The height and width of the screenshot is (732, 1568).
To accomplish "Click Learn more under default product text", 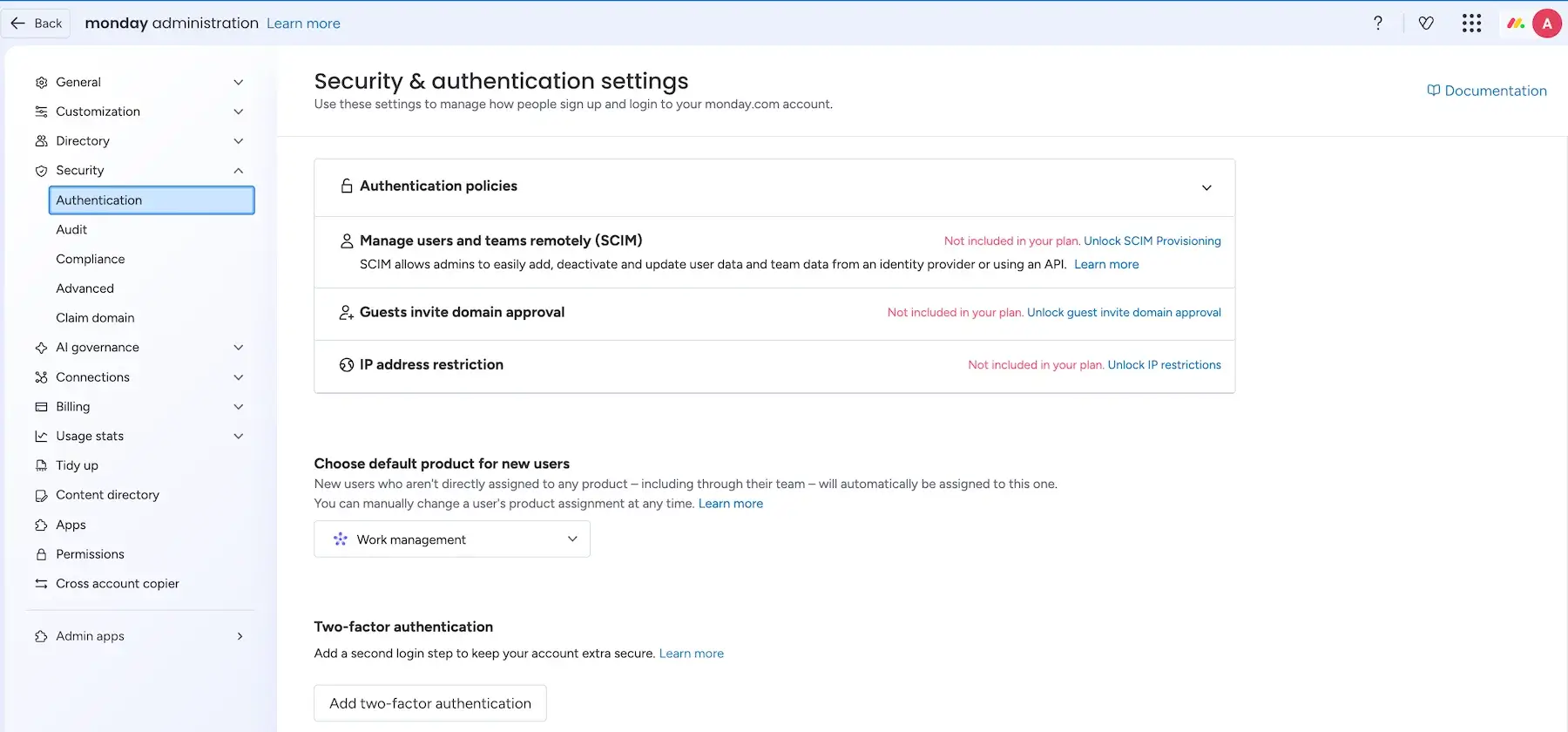I will (x=731, y=504).
